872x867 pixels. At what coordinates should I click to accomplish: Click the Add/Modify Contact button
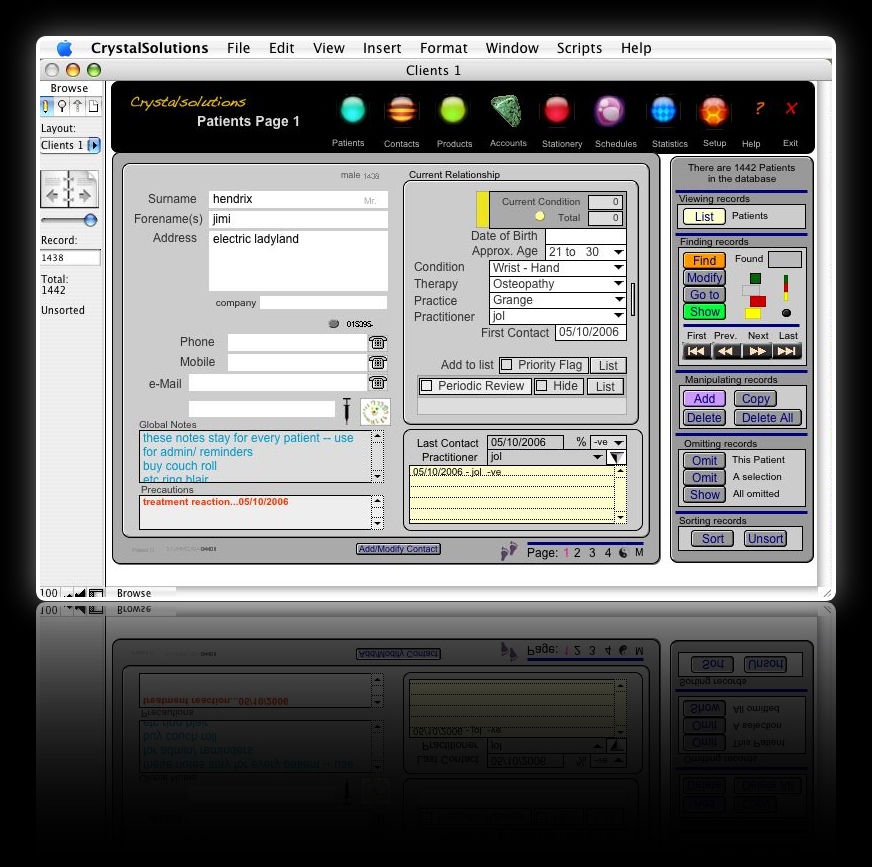click(398, 549)
